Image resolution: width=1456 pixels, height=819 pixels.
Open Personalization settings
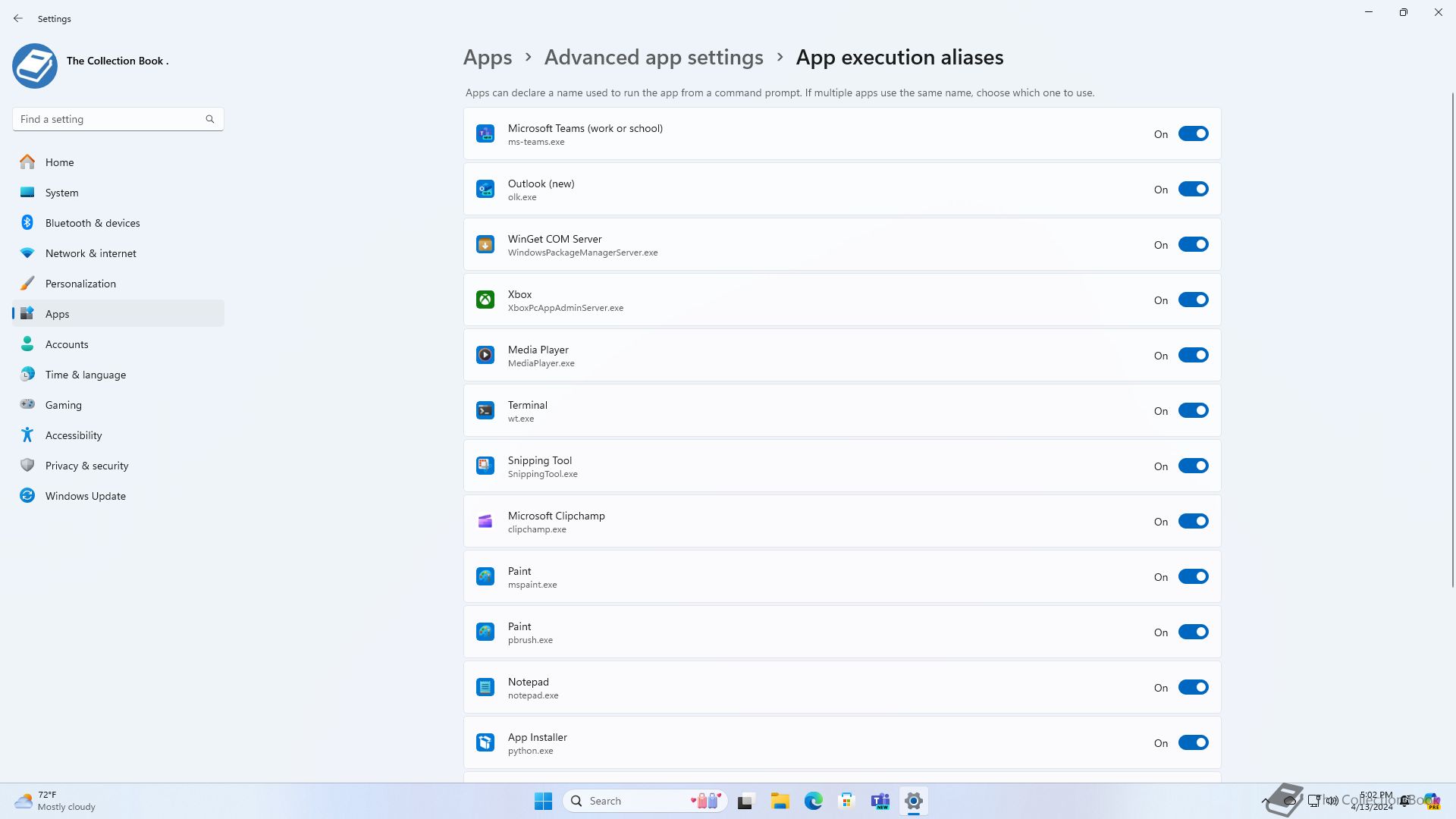[118, 284]
